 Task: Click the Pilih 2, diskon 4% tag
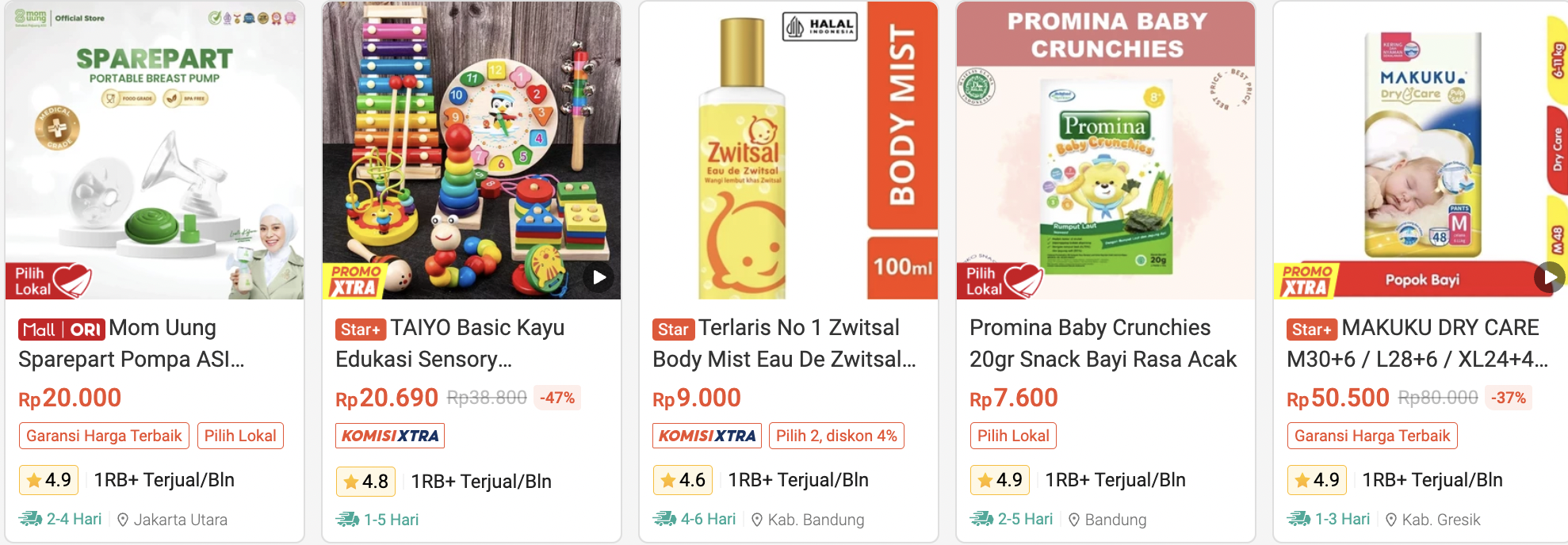point(836,436)
